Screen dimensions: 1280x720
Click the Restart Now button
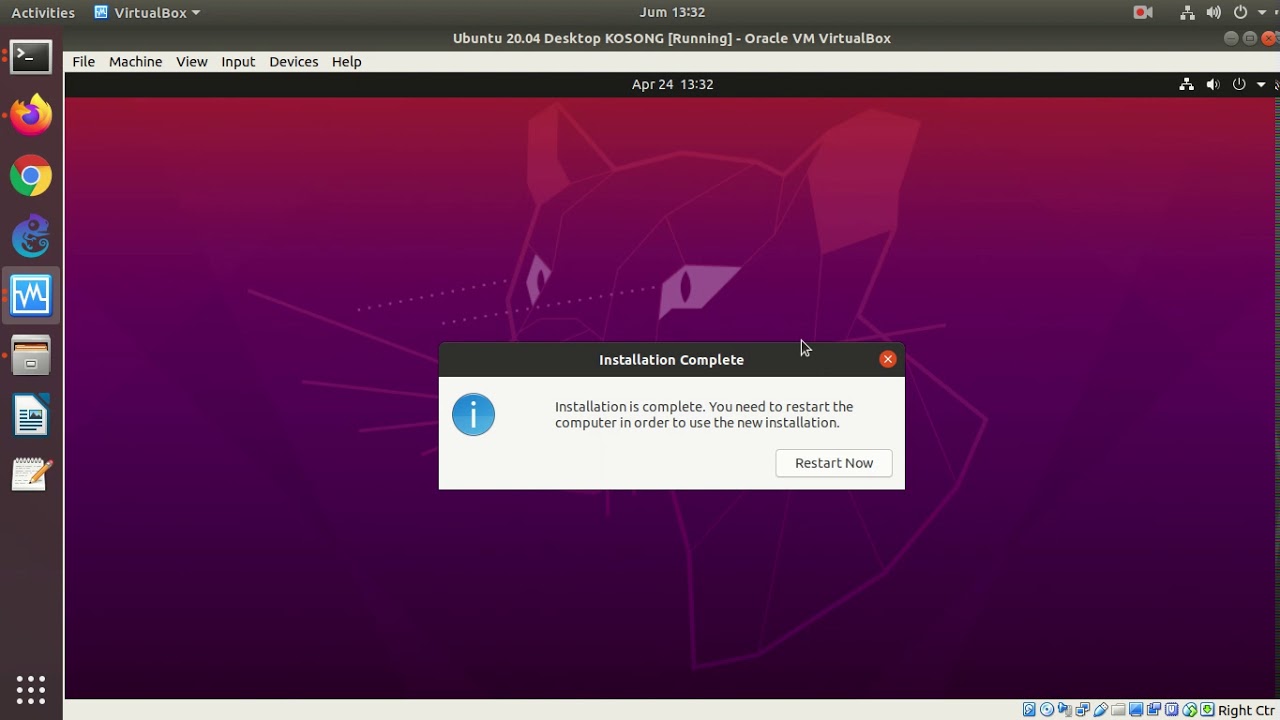[x=834, y=463]
